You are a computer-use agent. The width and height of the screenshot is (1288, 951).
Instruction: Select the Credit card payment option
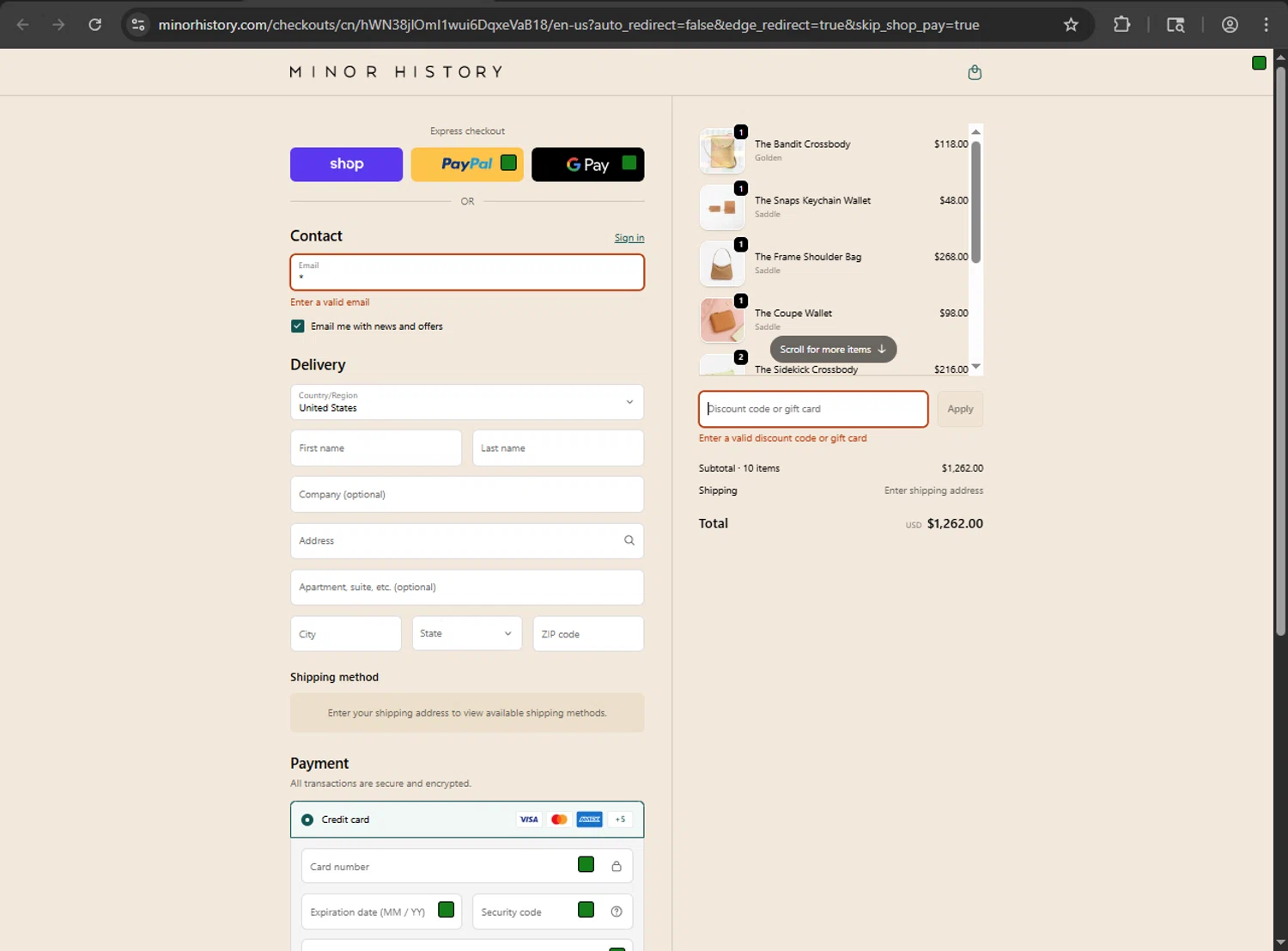point(307,820)
